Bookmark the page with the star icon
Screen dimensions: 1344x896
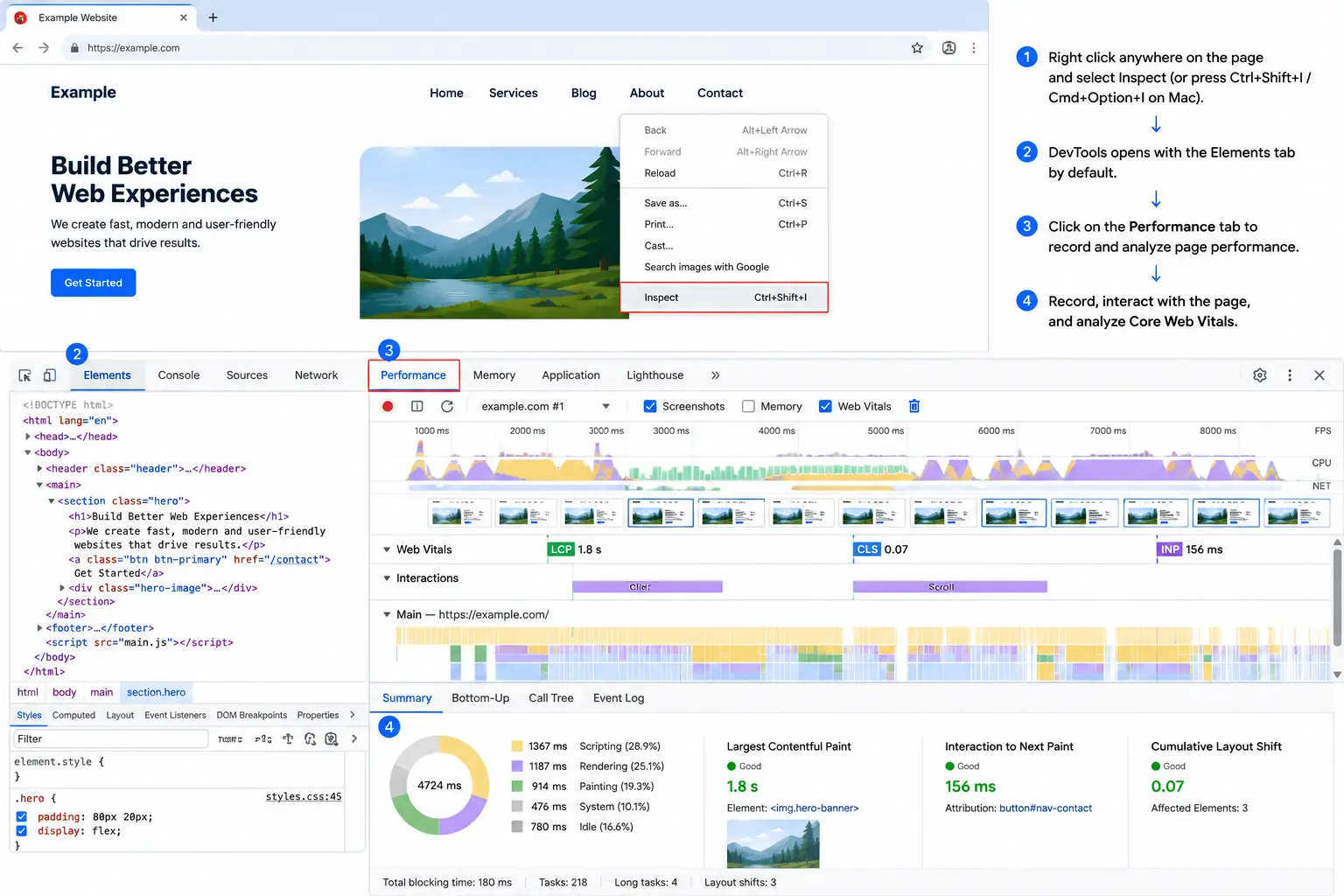pos(917,48)
